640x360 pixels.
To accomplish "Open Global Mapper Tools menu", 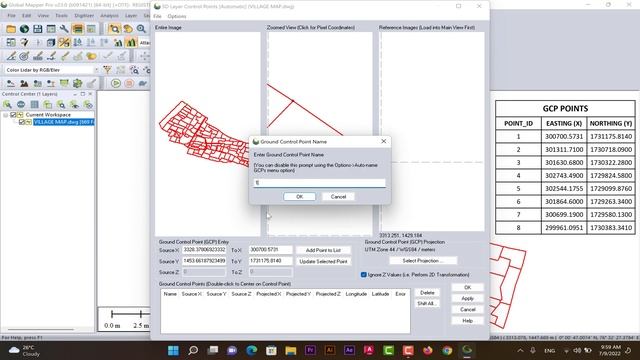I will 61,16.
